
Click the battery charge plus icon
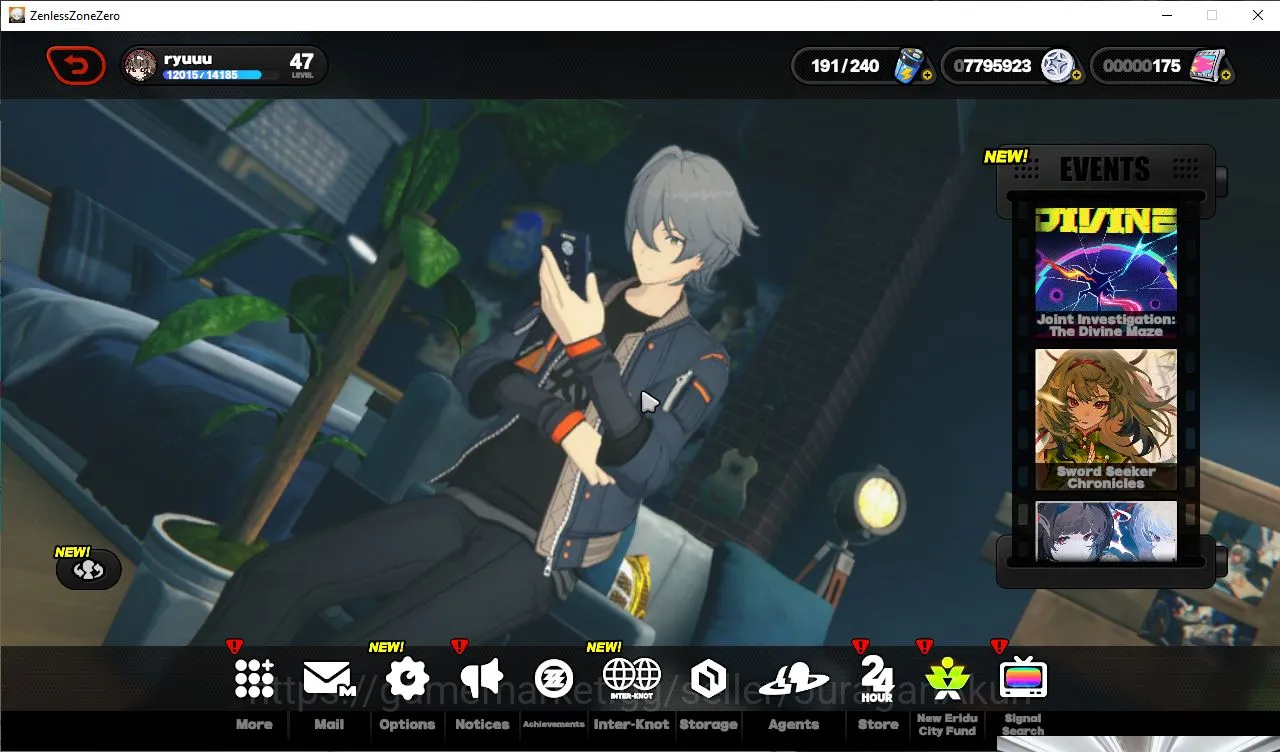point(927,75)
